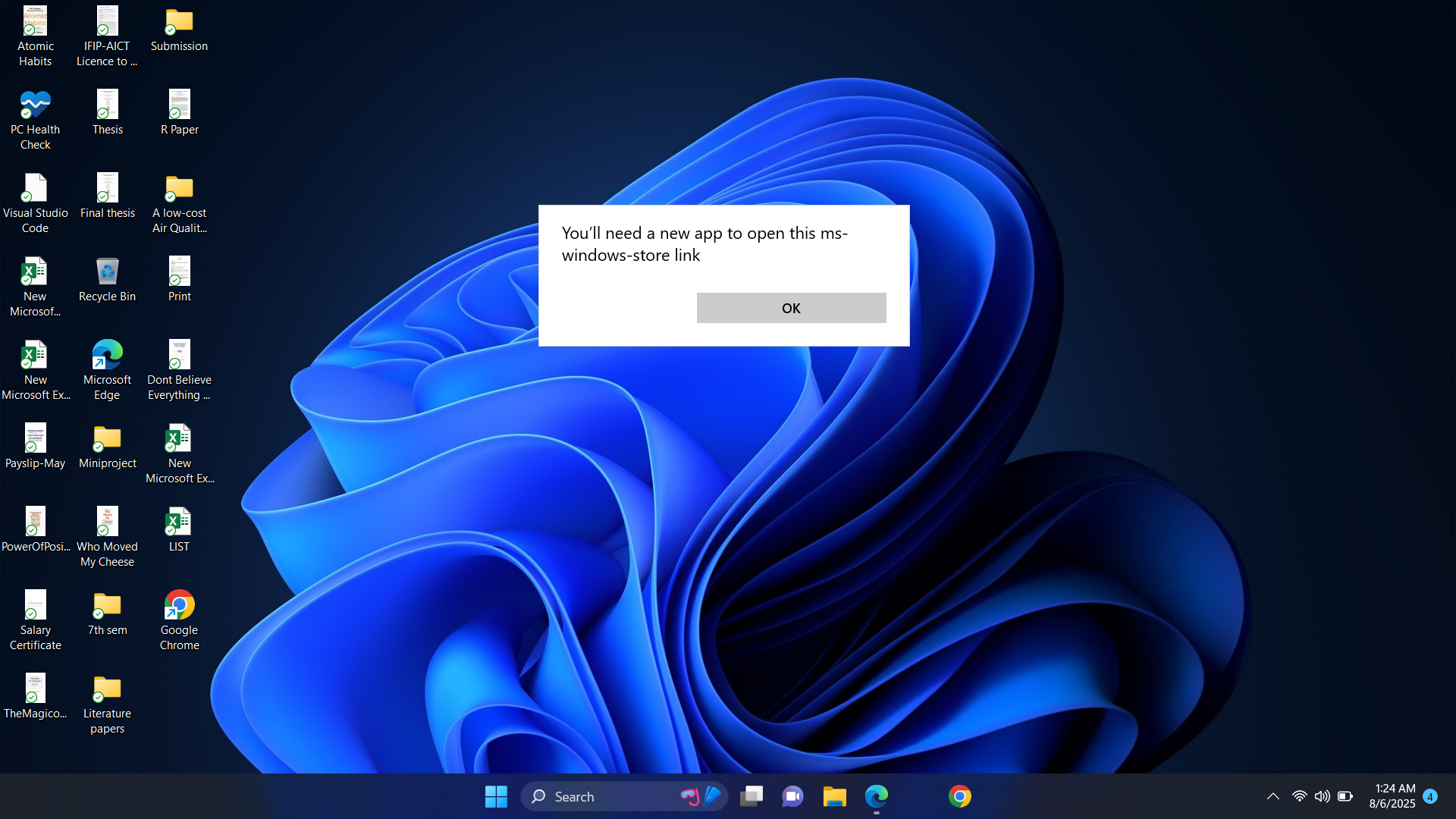The image size is (1456, 819).
Task: Open the Payslip-May document
Action: [x=35, y=438]
